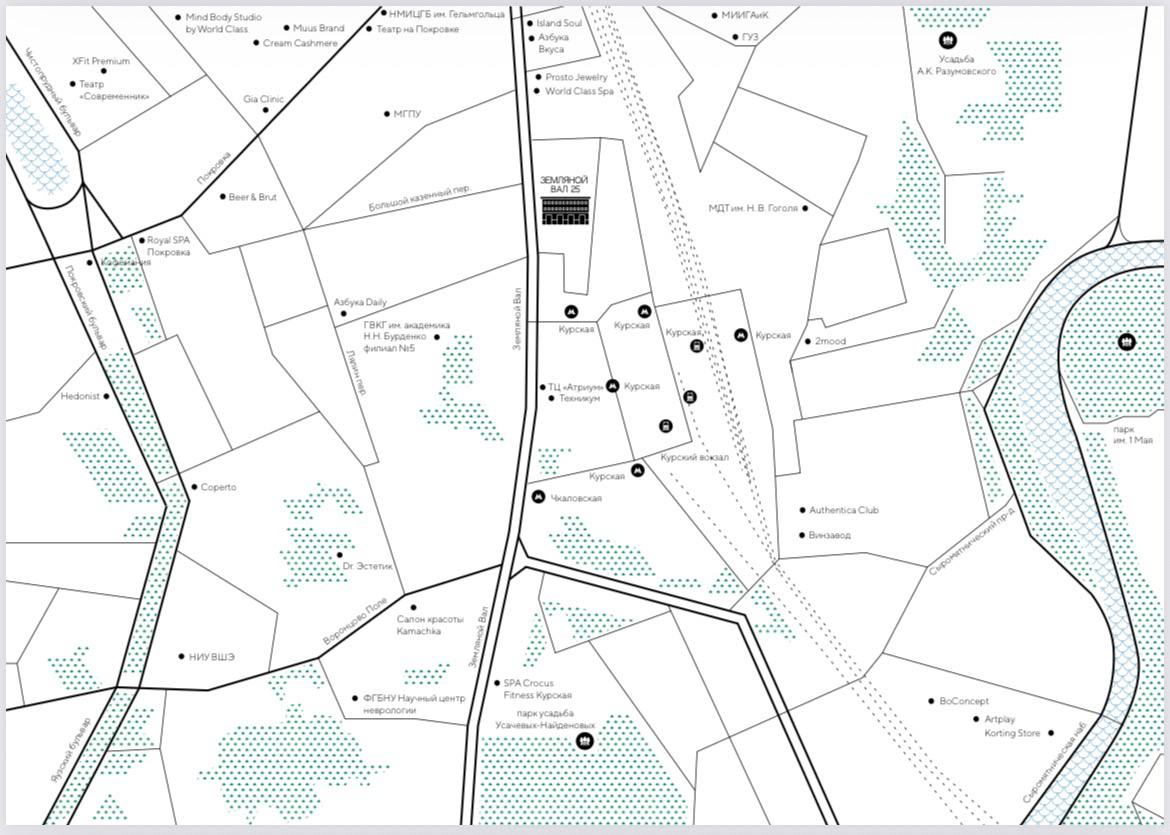Click the НИУ ВШЭ map marker
Screen dimensions: 1170x835
coord(181,657)
